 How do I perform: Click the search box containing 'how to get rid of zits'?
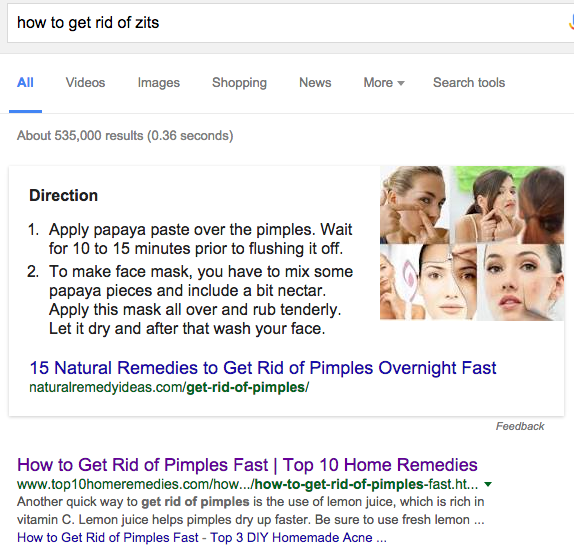click(289, 23)
